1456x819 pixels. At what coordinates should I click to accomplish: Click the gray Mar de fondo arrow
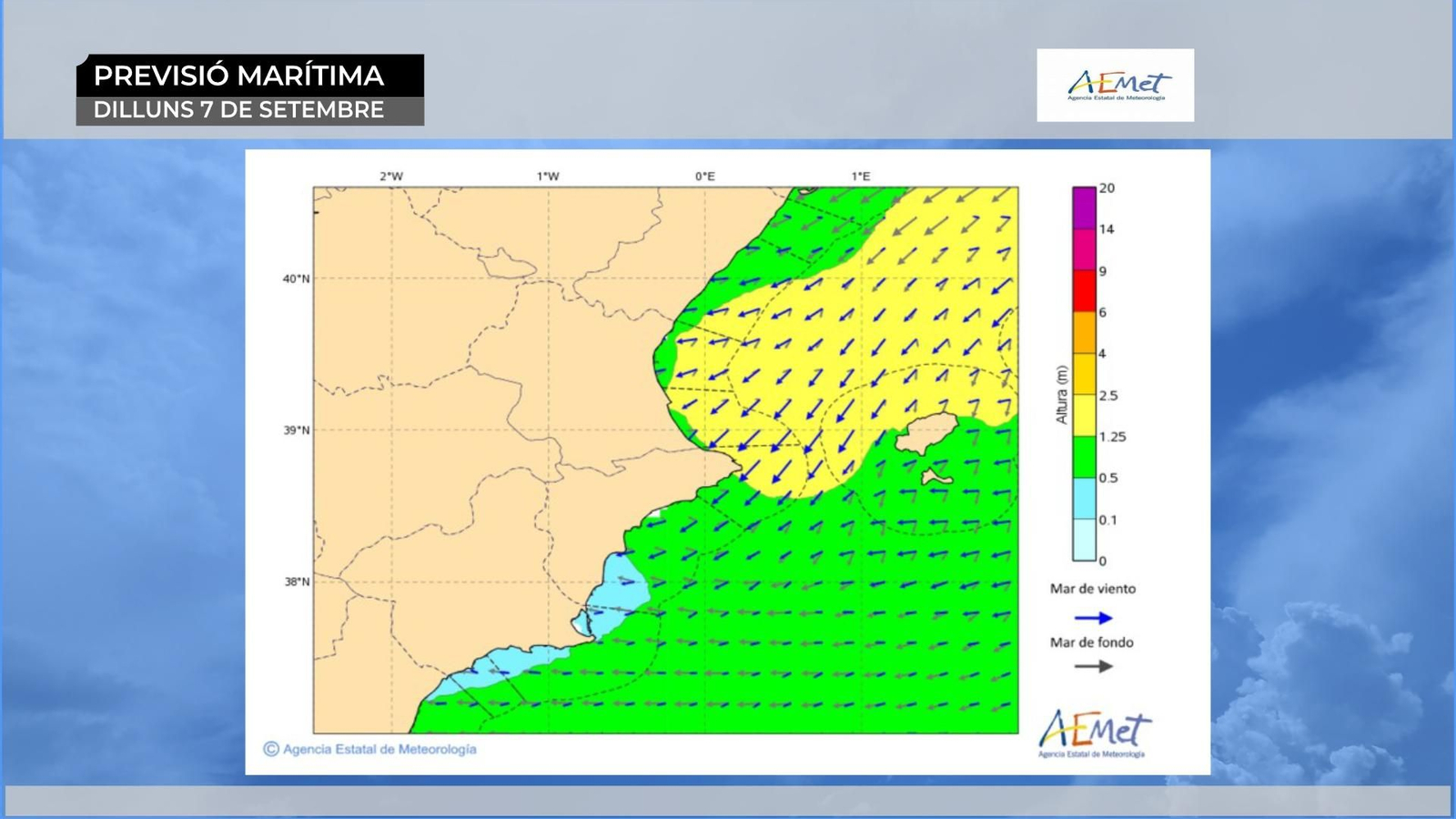[x=1093, y=666]
